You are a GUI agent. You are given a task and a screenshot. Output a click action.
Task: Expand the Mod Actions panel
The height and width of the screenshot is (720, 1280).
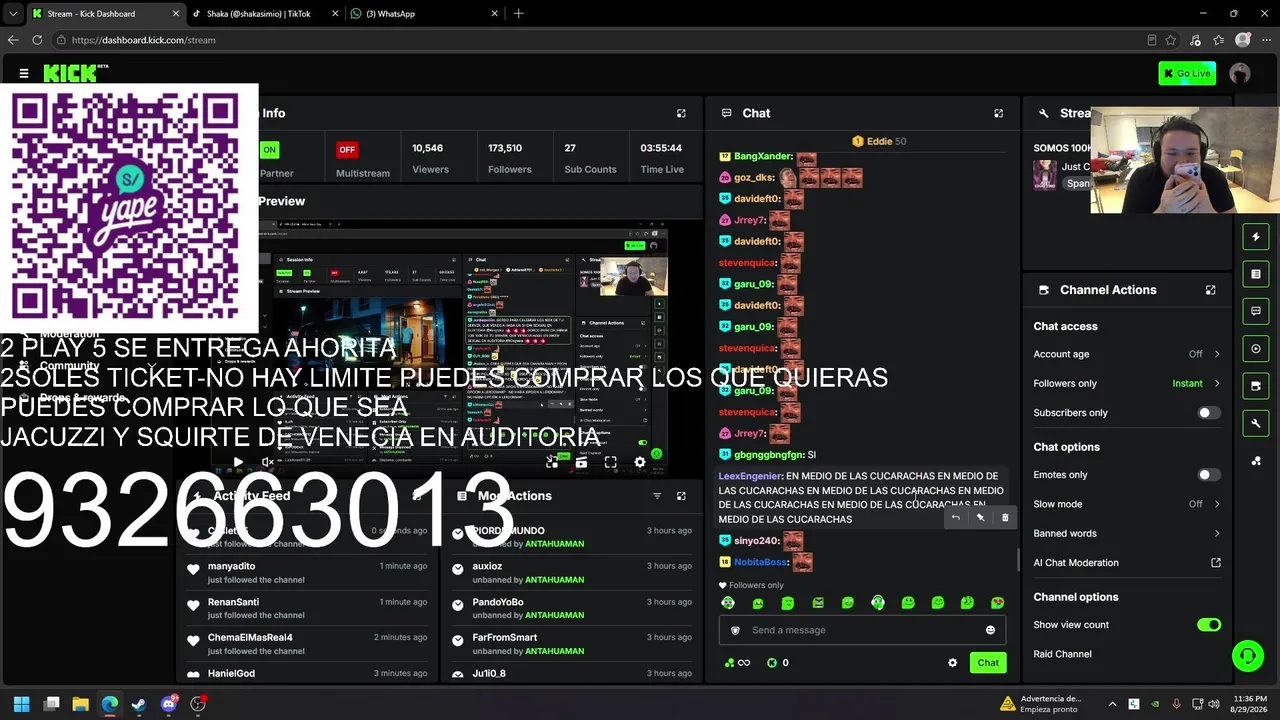(681, 496)
